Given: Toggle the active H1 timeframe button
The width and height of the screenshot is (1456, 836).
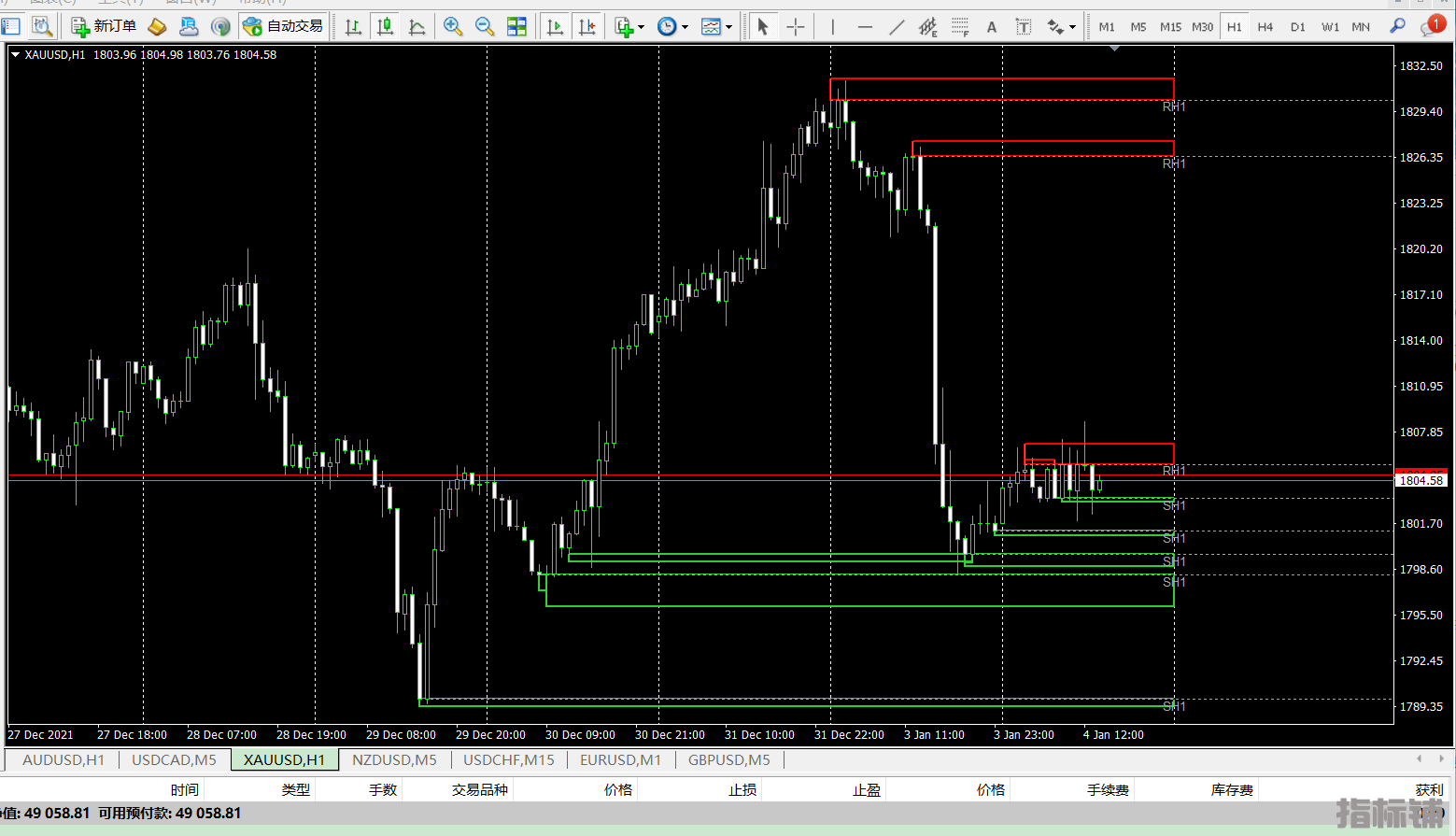Looking at the screenshot, I should 1235,26.
